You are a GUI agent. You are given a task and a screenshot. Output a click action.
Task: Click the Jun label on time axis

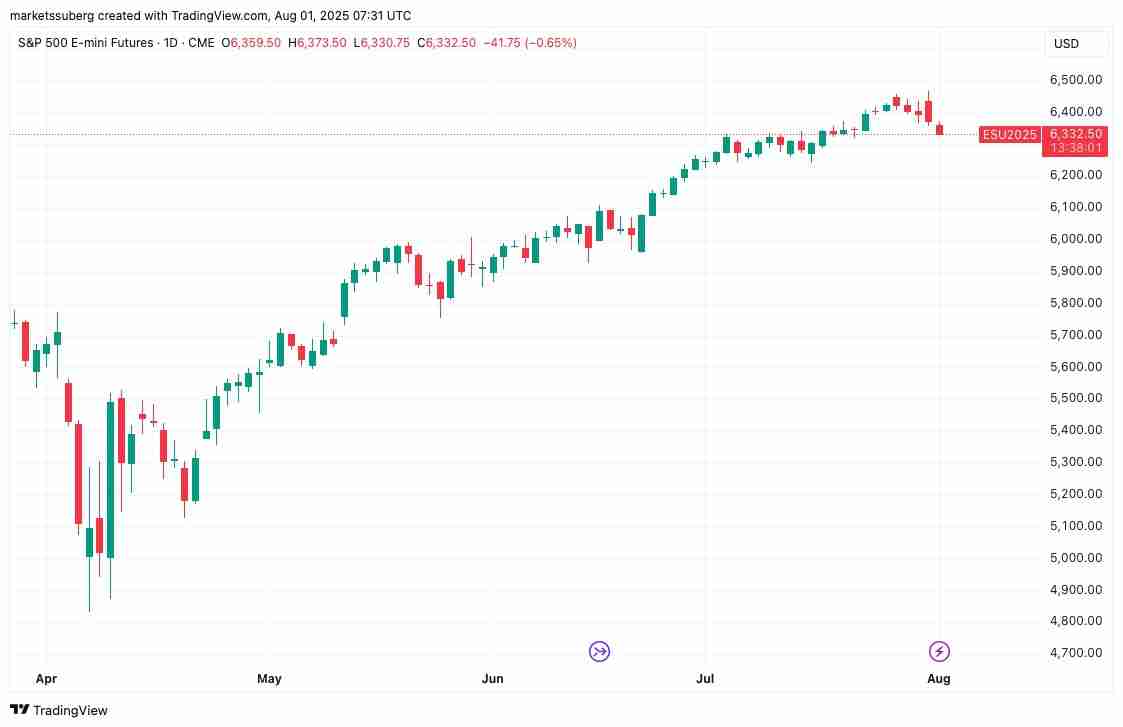[x=492, y=679]
